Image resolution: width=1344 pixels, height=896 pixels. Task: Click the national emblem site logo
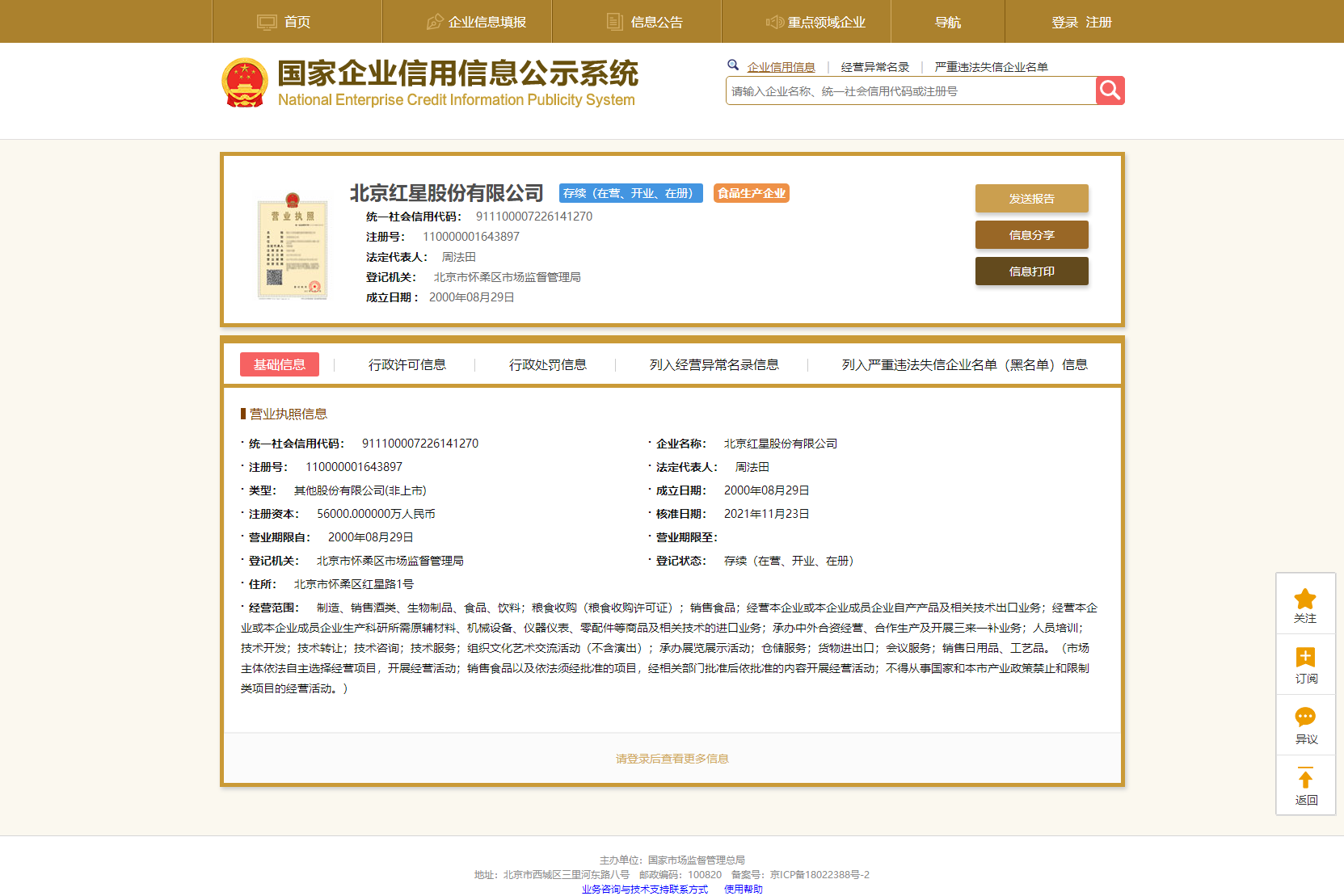pyautogui.click(x=244, y=82)
